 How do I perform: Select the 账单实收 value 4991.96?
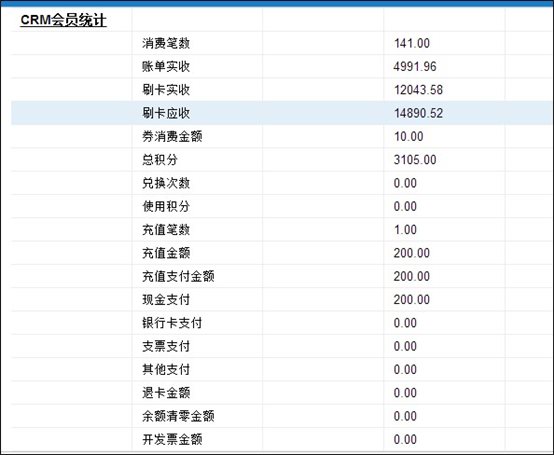tap(415, 66)
